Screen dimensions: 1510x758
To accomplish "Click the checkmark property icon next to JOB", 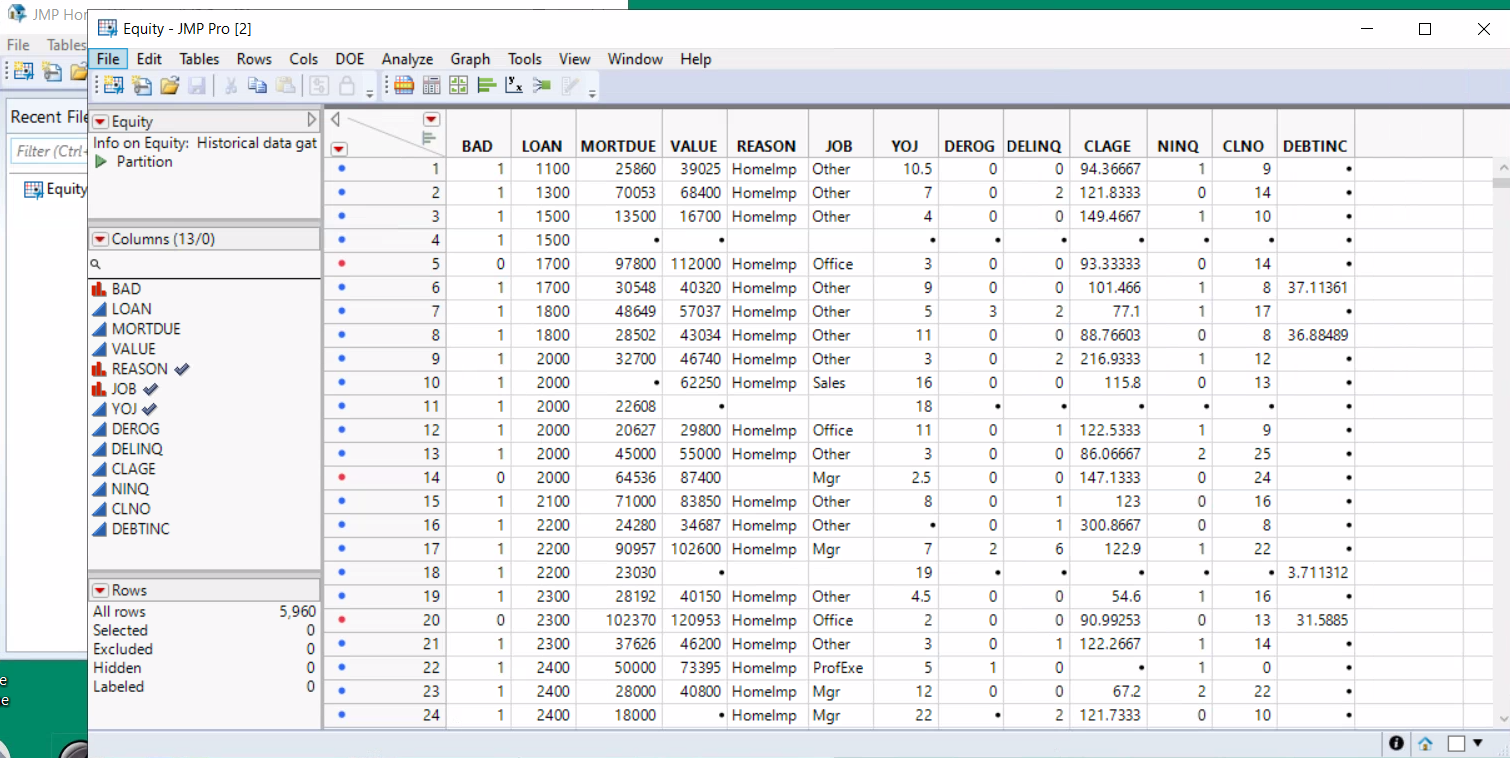I will [150, 389].
